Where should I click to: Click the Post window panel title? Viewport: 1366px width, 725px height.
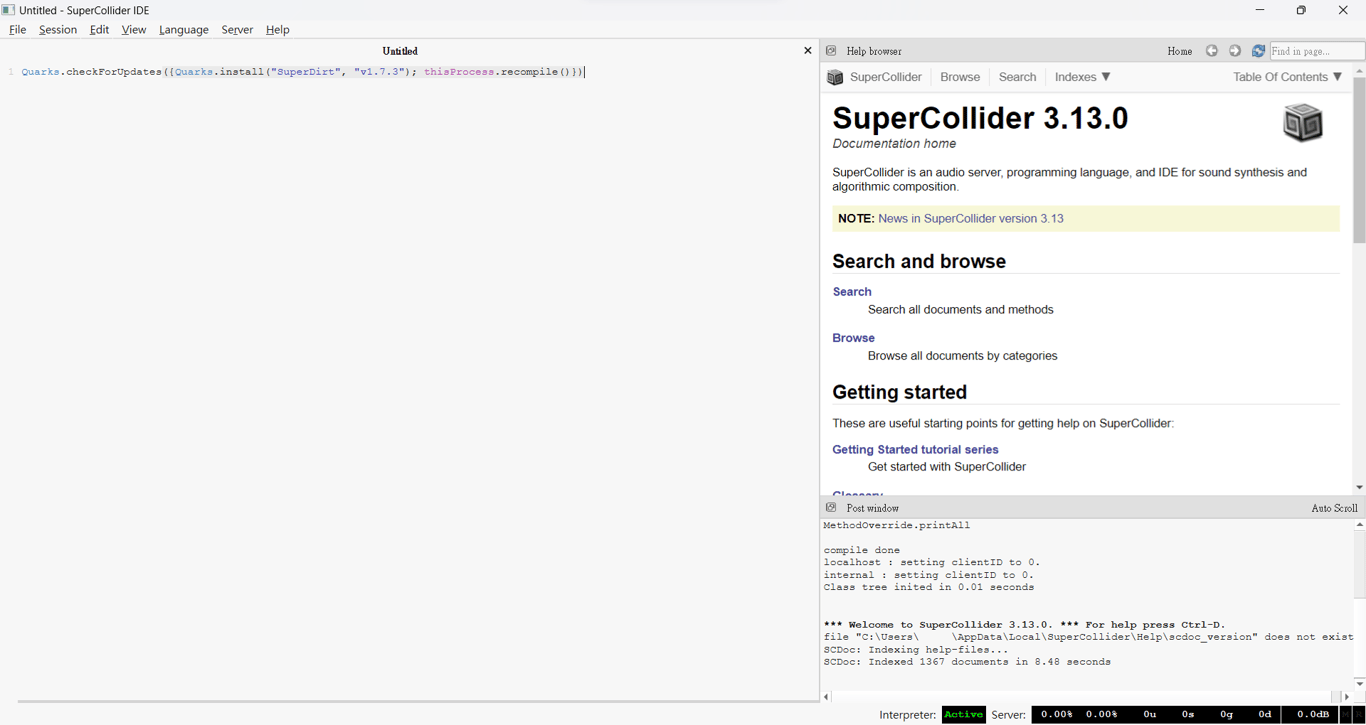(x=872, y=508)
